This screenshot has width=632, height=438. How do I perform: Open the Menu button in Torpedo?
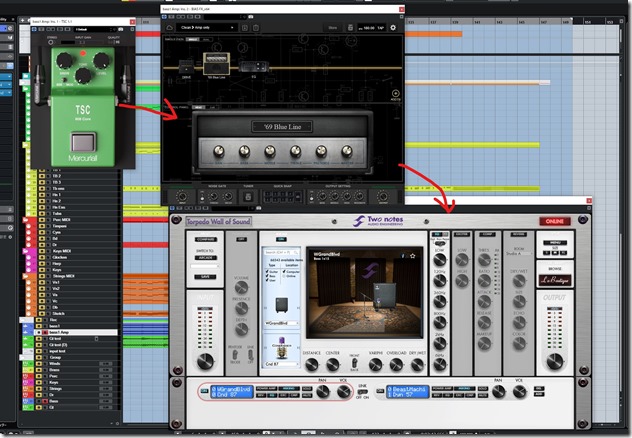553,241
